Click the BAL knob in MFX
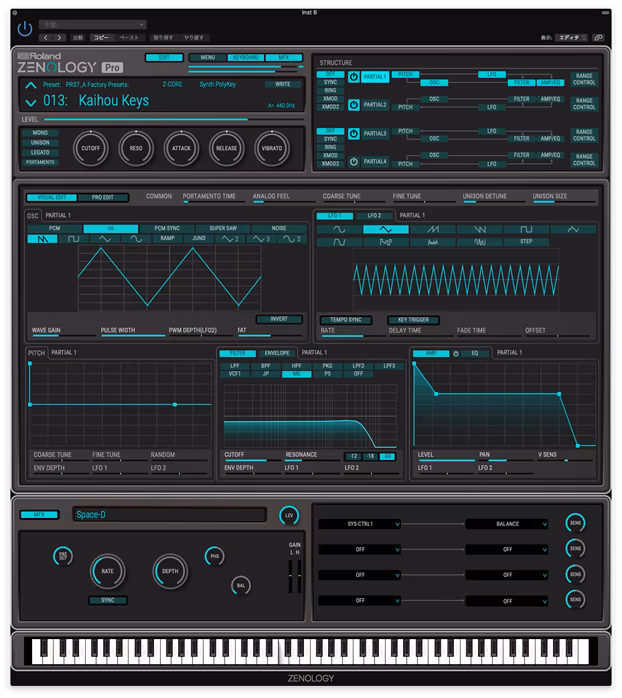 click(x=241, y=585)
